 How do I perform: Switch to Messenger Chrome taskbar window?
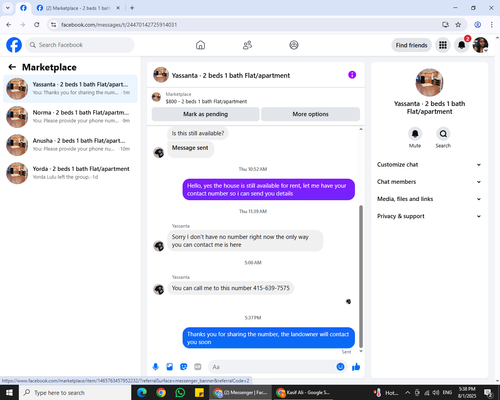(x=241, y=392)
